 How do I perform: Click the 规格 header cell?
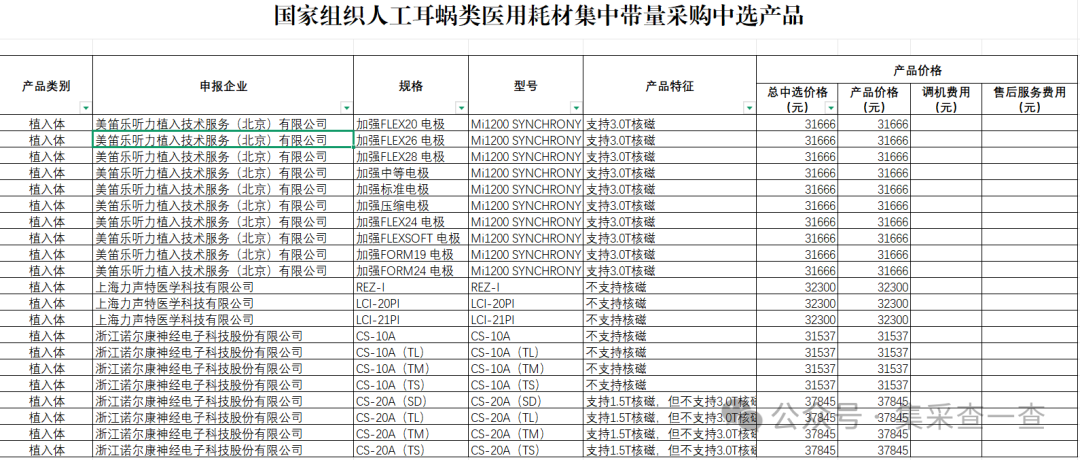point(411,85)
